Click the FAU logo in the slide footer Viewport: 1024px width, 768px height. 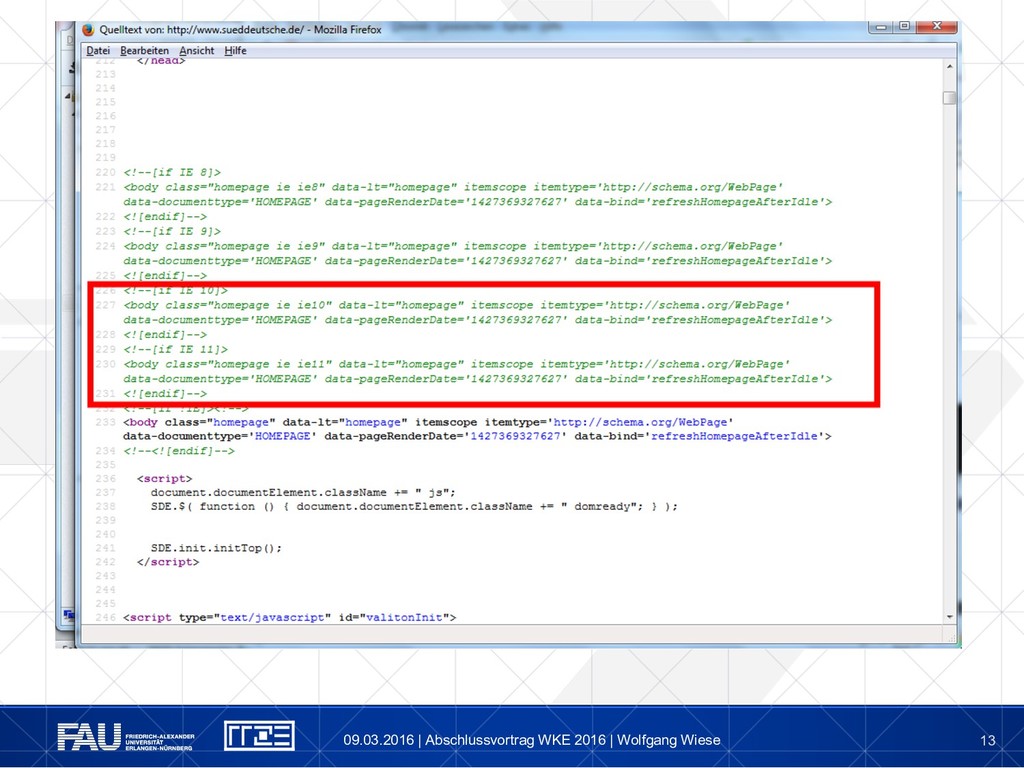pyautogui.click(x=125, y=737)
